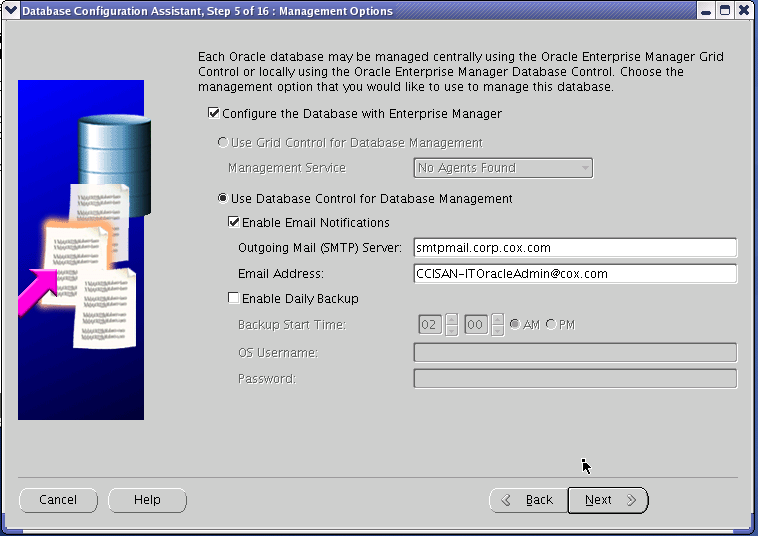Click the backup start minutes field
The height and width of the screenshot is (536, 758).
(476, 325)
